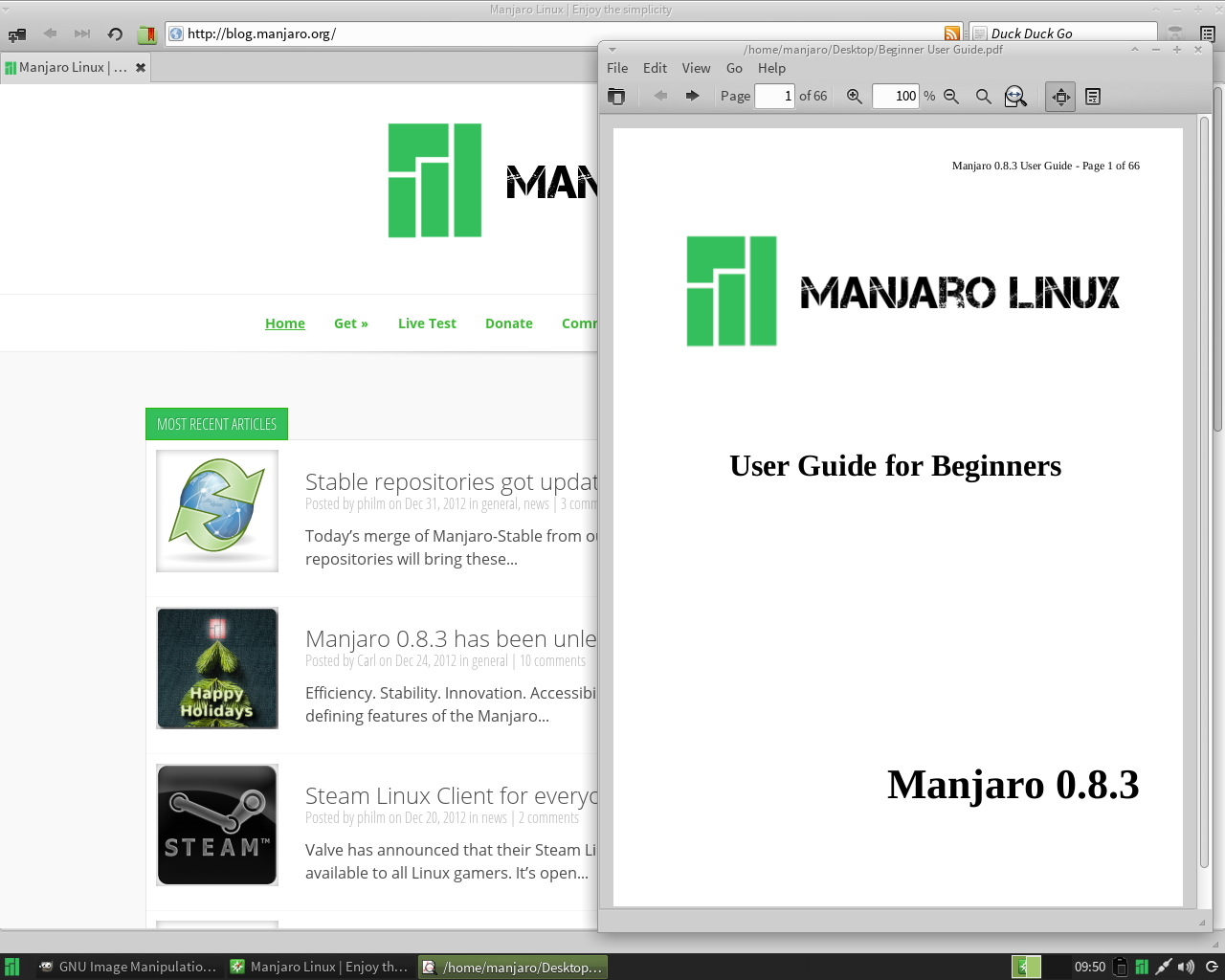Click the volume icon in system tray
Image resolution: width=1225 pixels, height=980 pixels.
click(1187, 967)
